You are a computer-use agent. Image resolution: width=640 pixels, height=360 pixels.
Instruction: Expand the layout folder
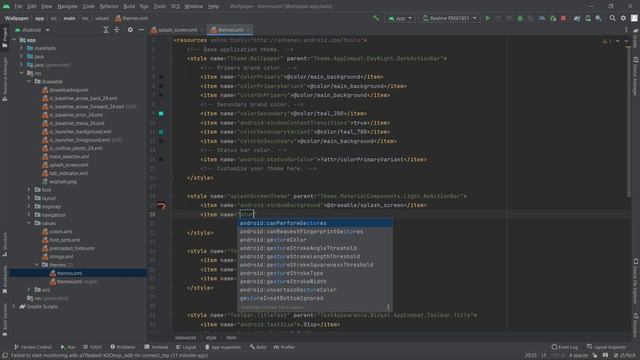tap(29, 198)
